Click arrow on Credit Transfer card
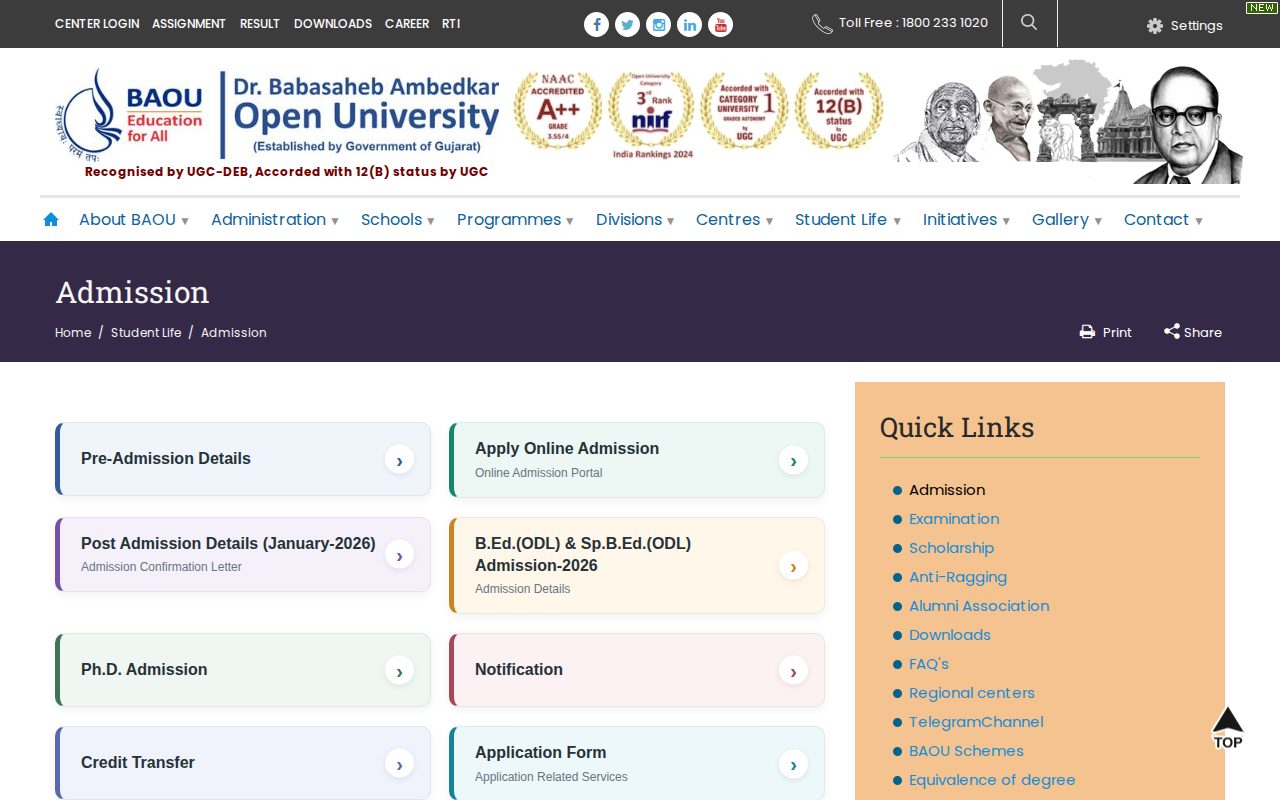The image size is (1280, 800). (x=399, y=763)
